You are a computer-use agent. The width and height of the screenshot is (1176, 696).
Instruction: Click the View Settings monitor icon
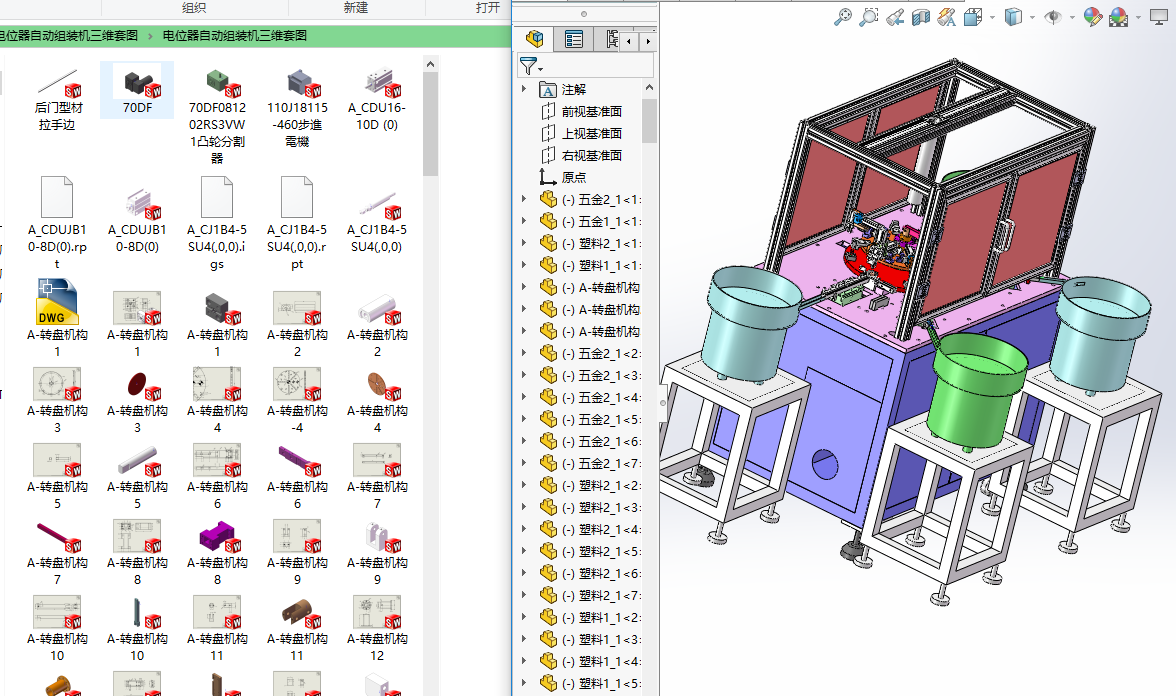1159,16
